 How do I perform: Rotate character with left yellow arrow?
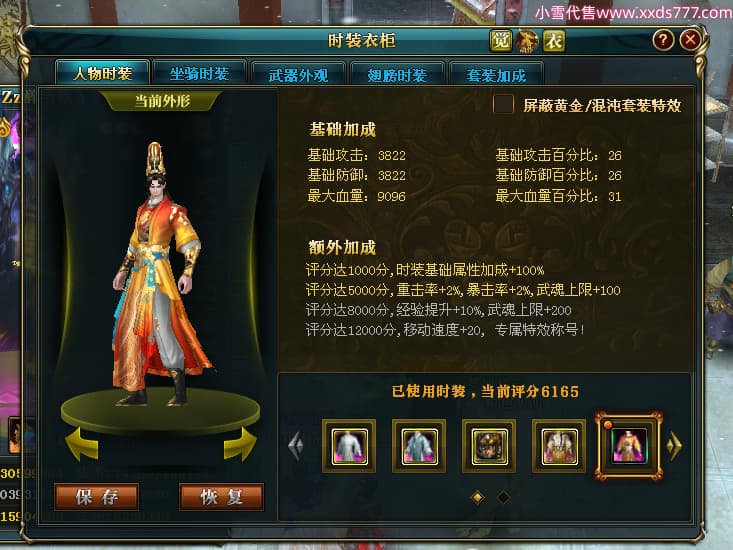click(82, 444)
